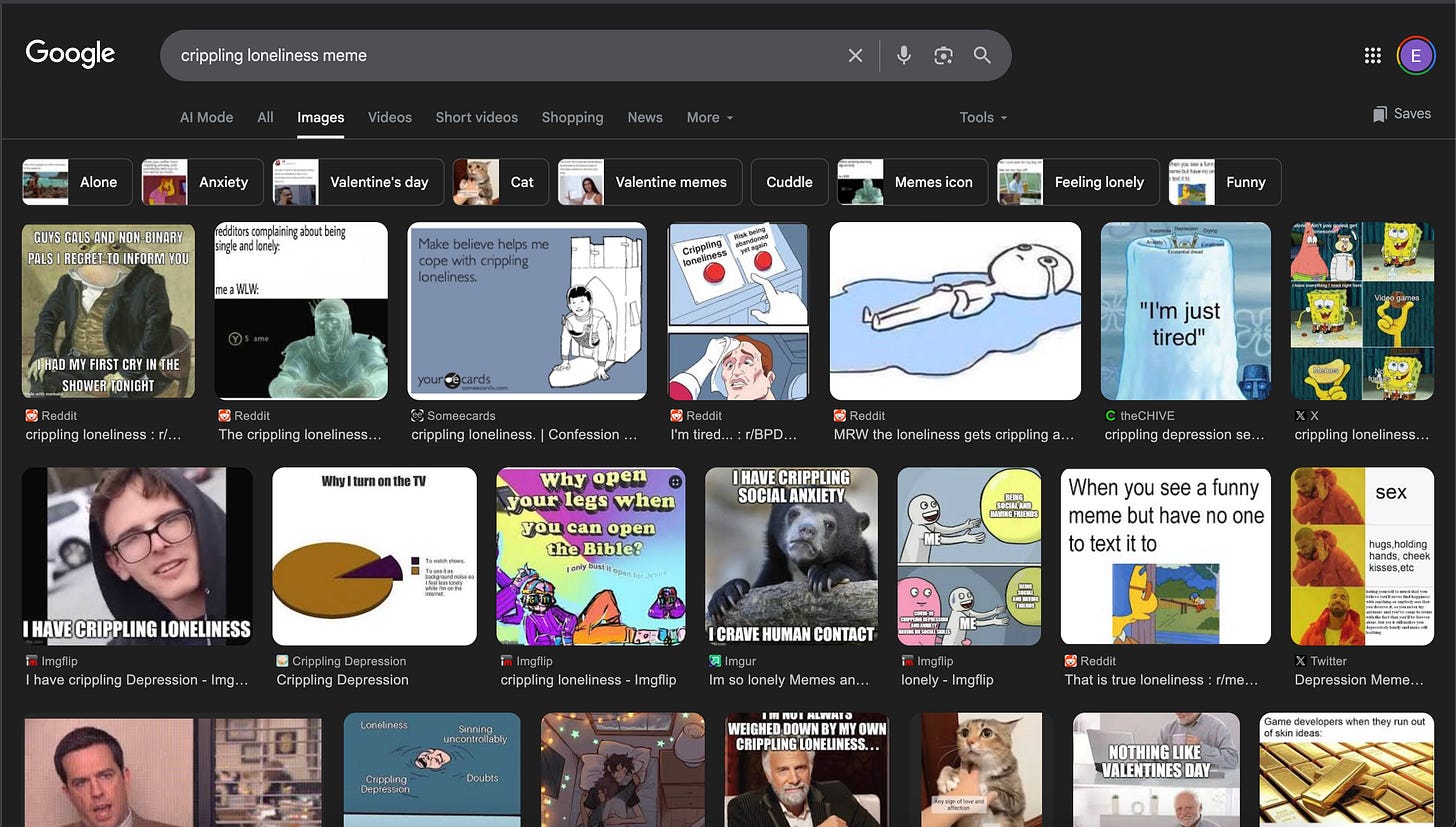Open Im so lonely Memes Imgur link
Image resolution: width=1456 pixels, height=827 pixels.
tap(789, 680)
